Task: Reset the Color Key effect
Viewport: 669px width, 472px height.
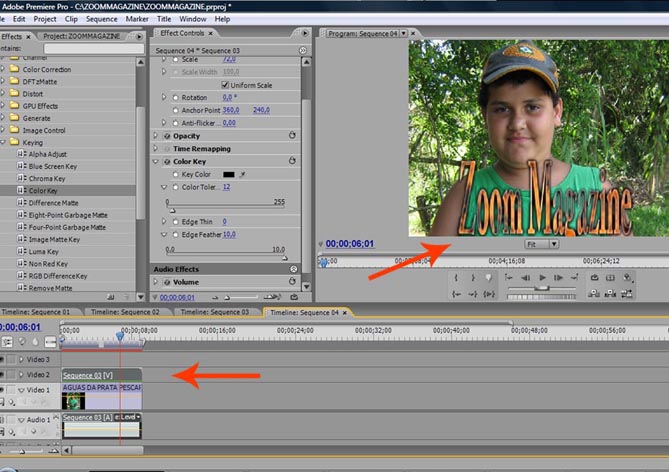Action: [x=292, y=161]
